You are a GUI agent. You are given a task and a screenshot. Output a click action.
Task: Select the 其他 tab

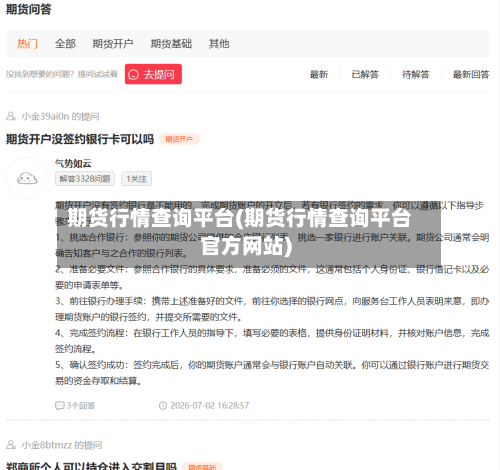coord(219,44)
